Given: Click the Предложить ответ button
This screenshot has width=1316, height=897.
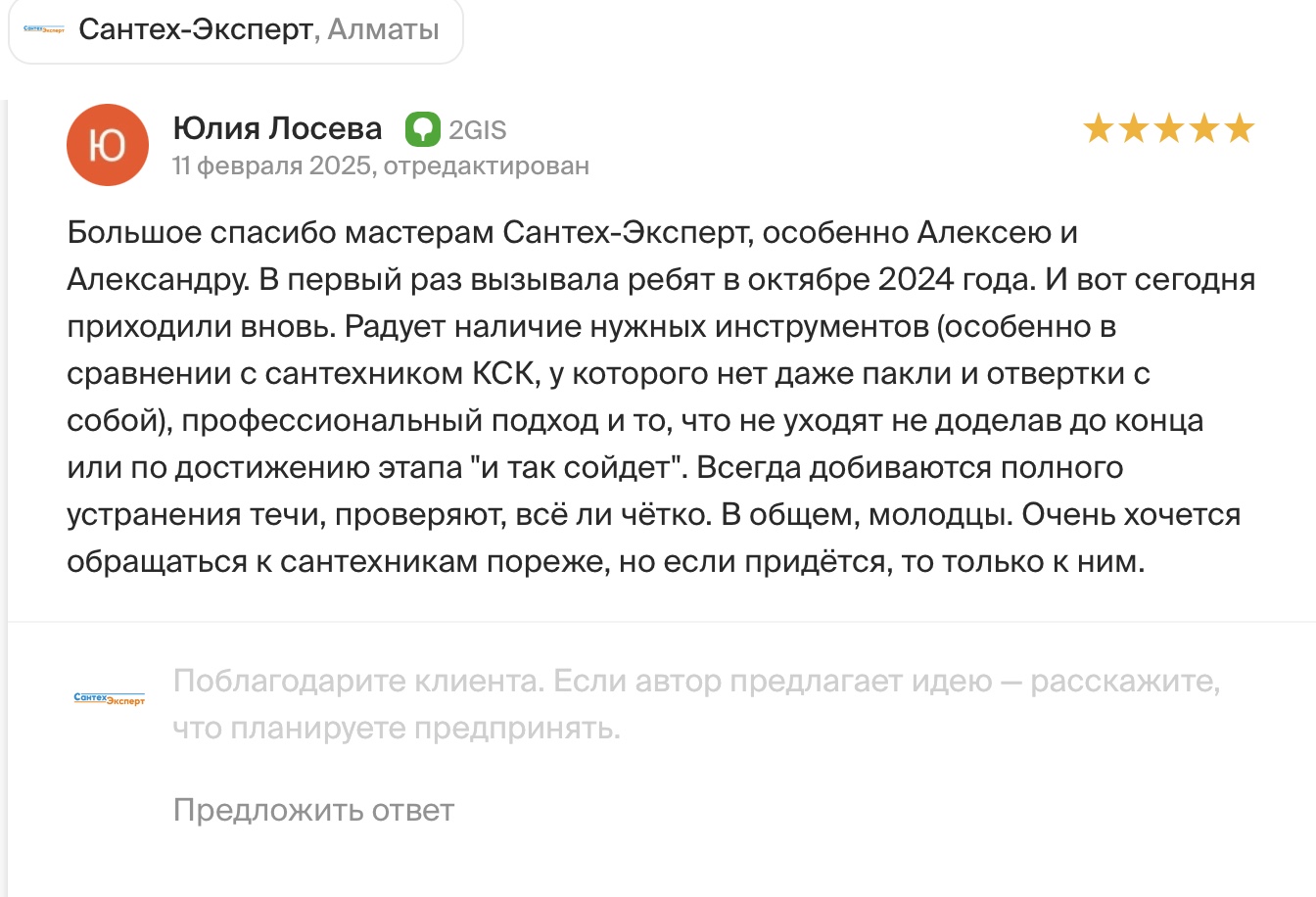Looking at the screenshot, I should tap(313, 810).
